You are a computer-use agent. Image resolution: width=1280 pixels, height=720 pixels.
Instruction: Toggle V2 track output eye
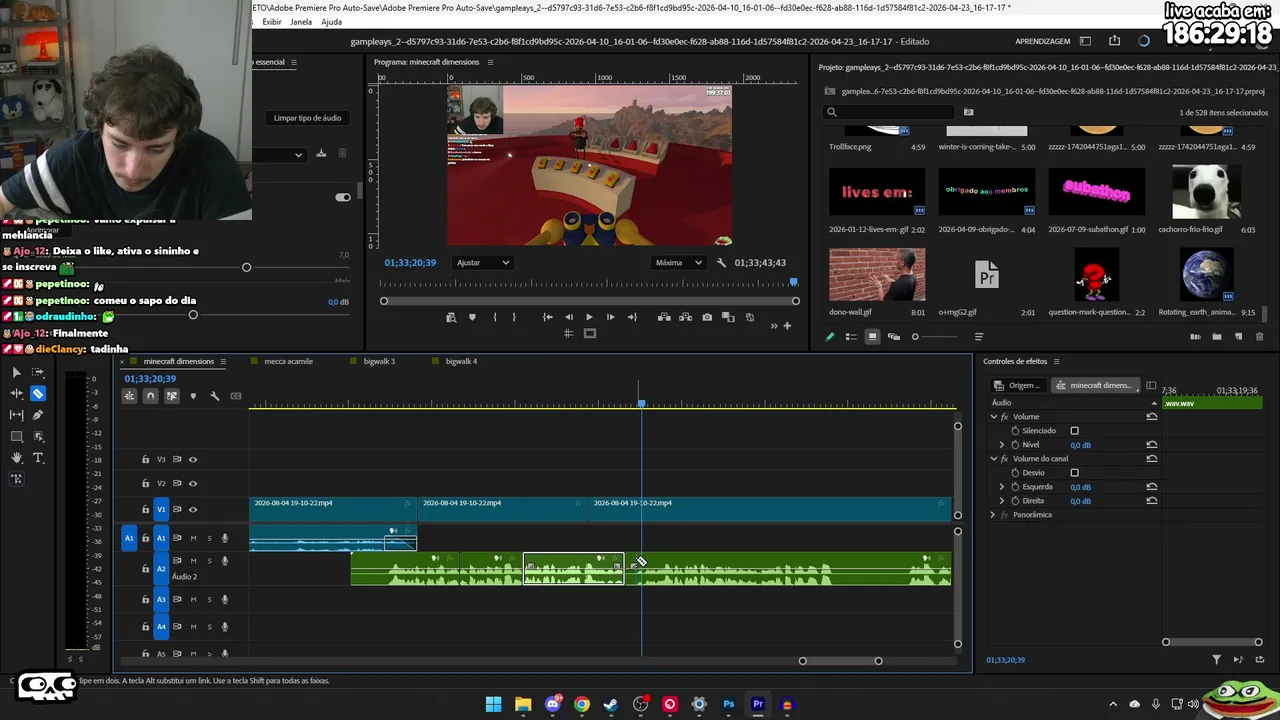[193, 484]
